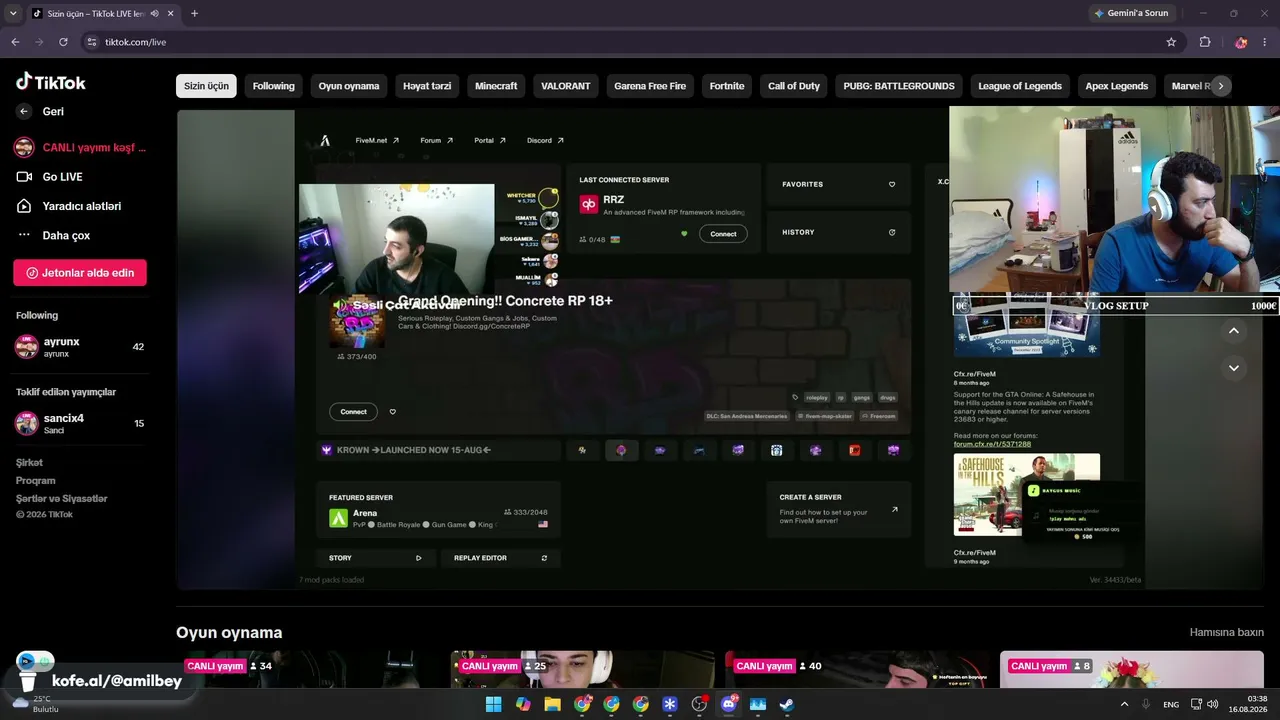Viewport: 1280px width, 720px height.
Task: Expand the Şirkət footer section
Action: pyautogui.click(x=29, y=463)
